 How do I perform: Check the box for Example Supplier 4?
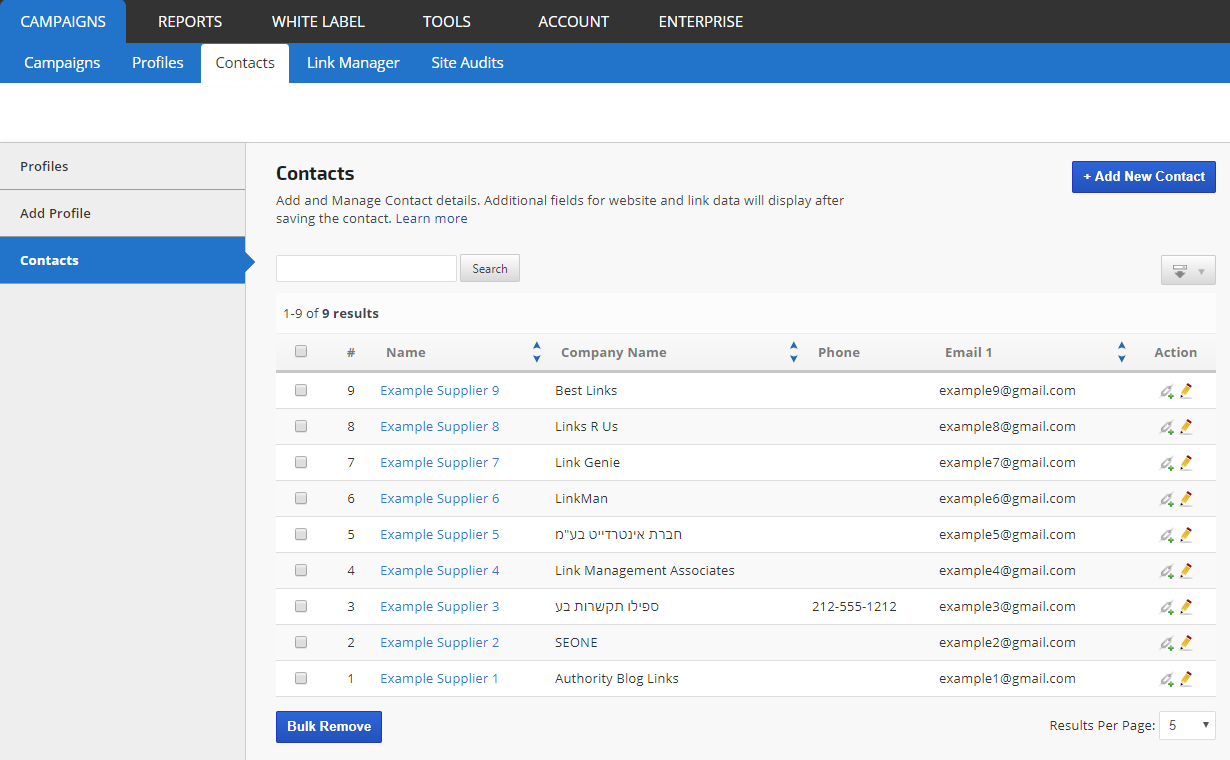301,571
